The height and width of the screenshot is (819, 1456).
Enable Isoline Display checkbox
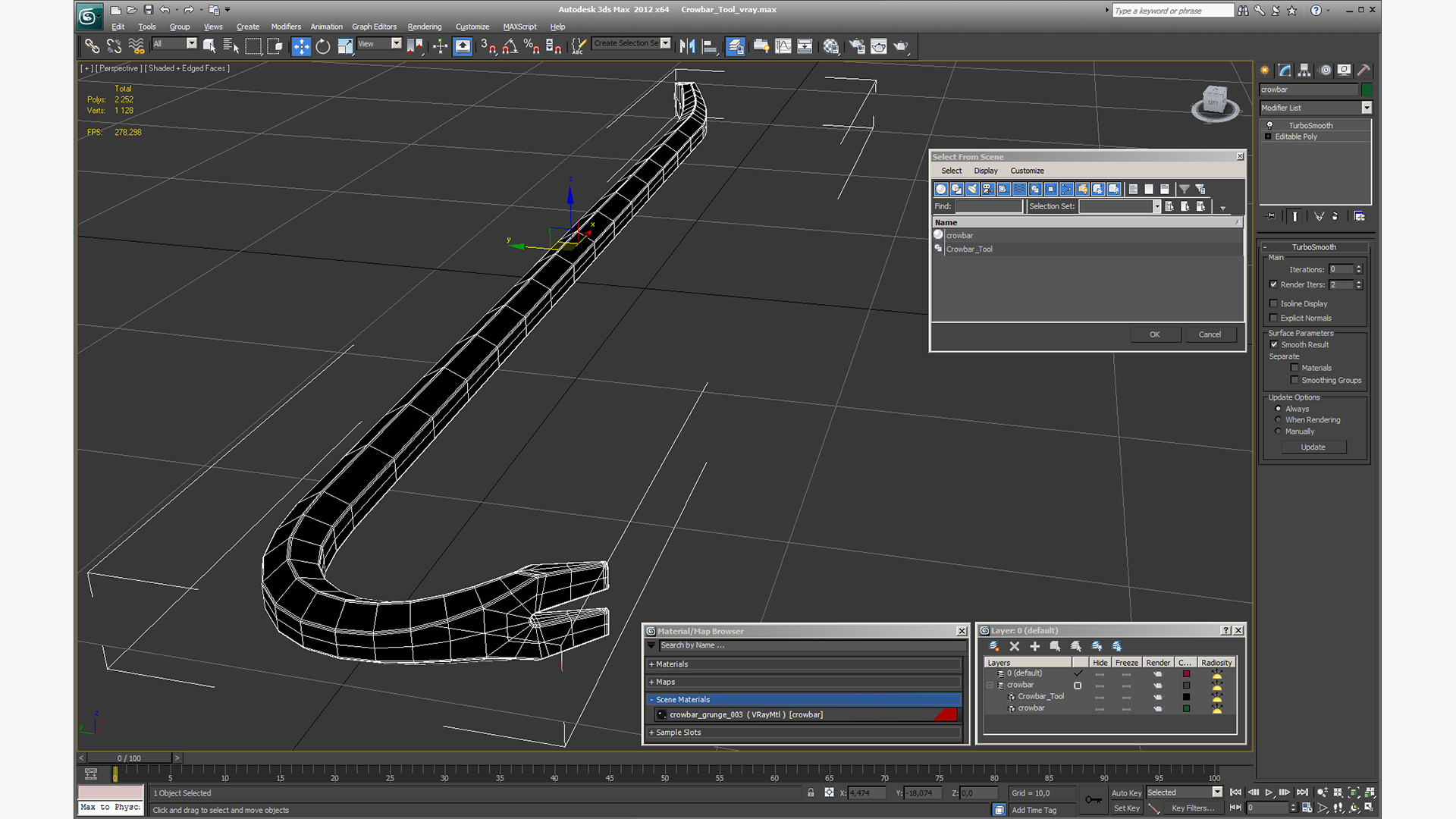(1274, 303)
